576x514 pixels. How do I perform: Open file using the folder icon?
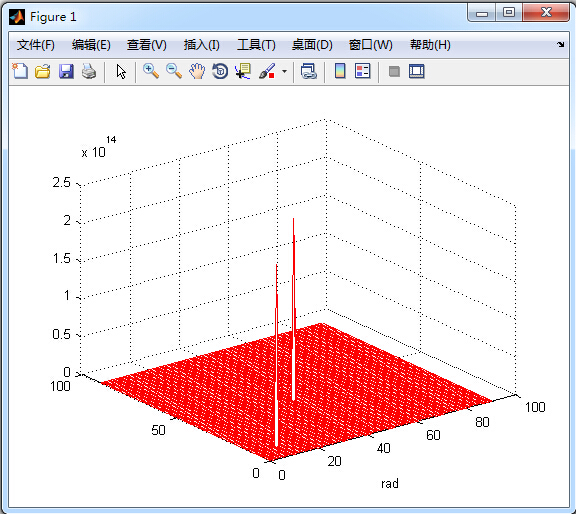coord(43,71)
